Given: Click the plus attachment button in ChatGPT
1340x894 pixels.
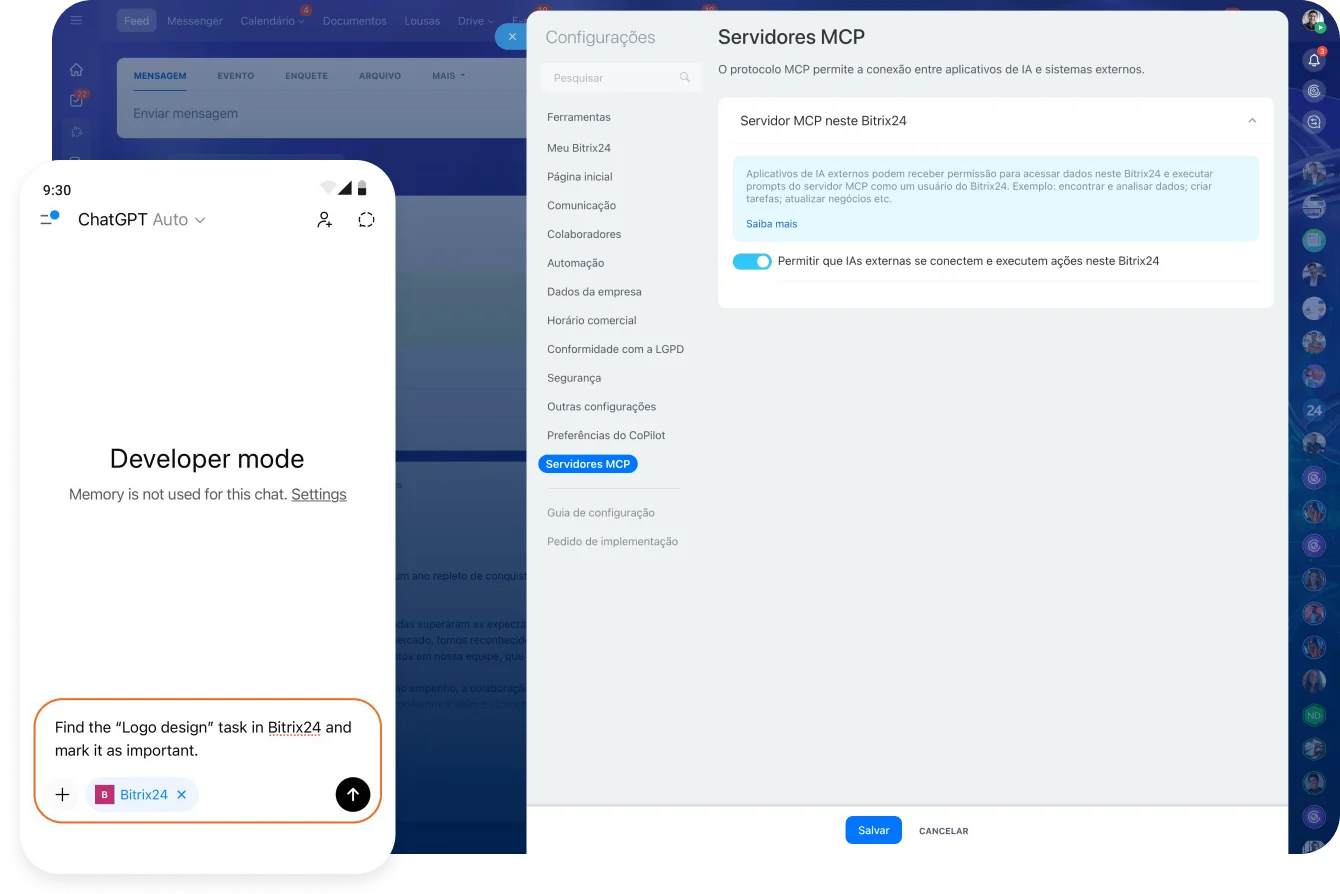Looking at the screenshot, I should 62,795.
